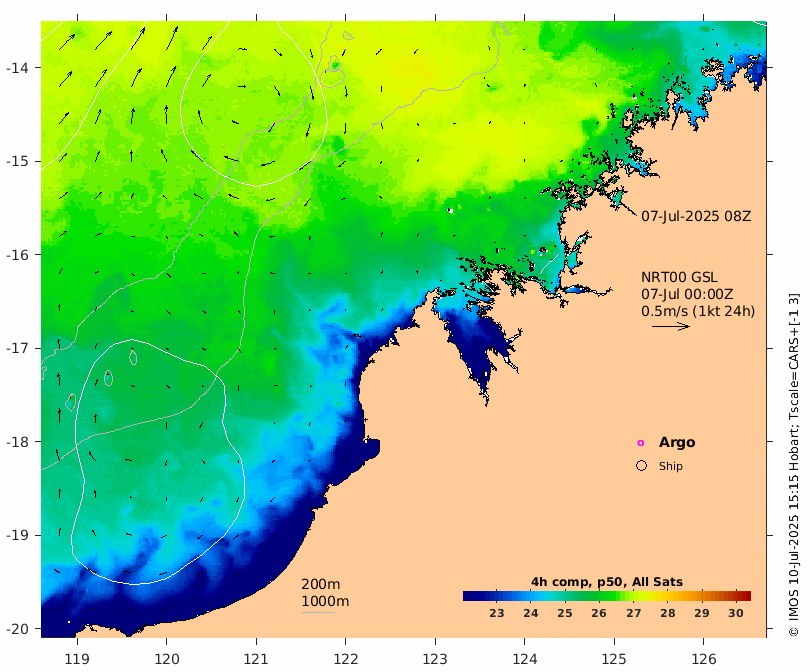Click colorbar tick value 28

click(x=667, y=613)
